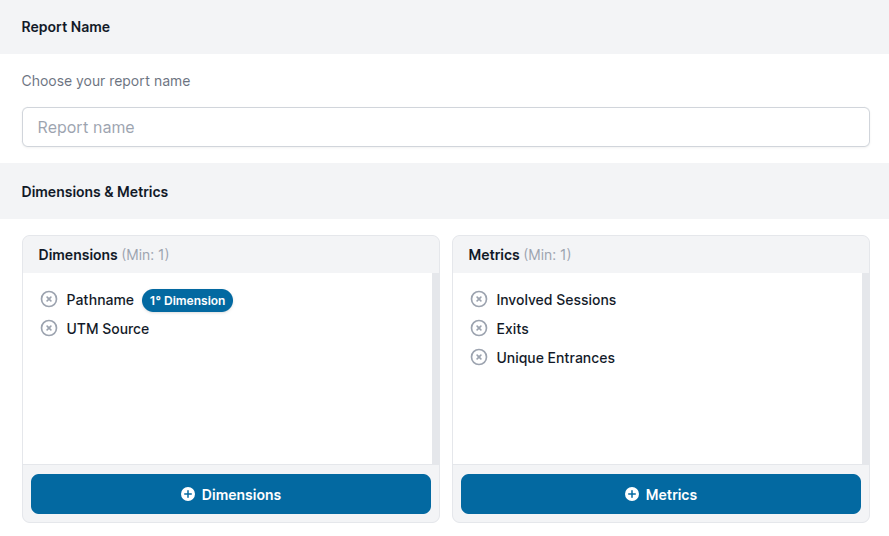Remove the UTM Source dimension
Screen dimensions: 889x536
pyautogui.click(x=49, y=328)
